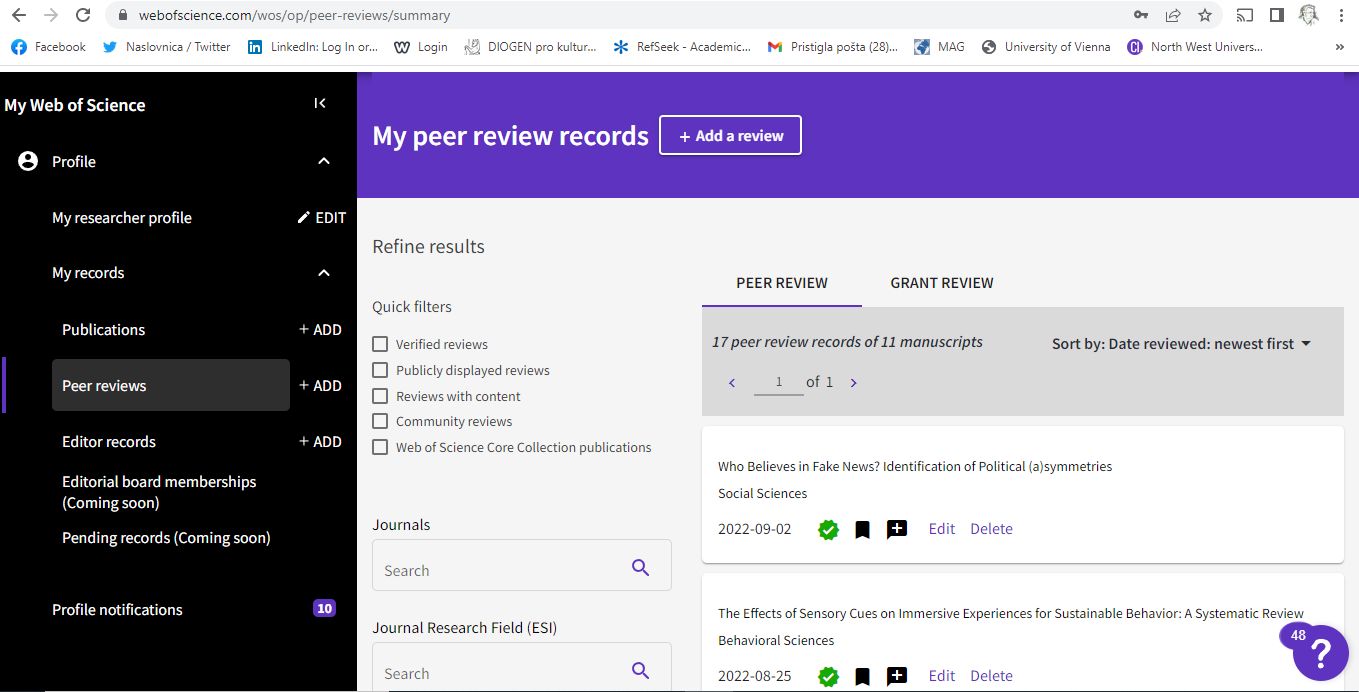The image size is (1359, 692).
Task: Open the University of Vienna bookmark
Action: 1046,47
